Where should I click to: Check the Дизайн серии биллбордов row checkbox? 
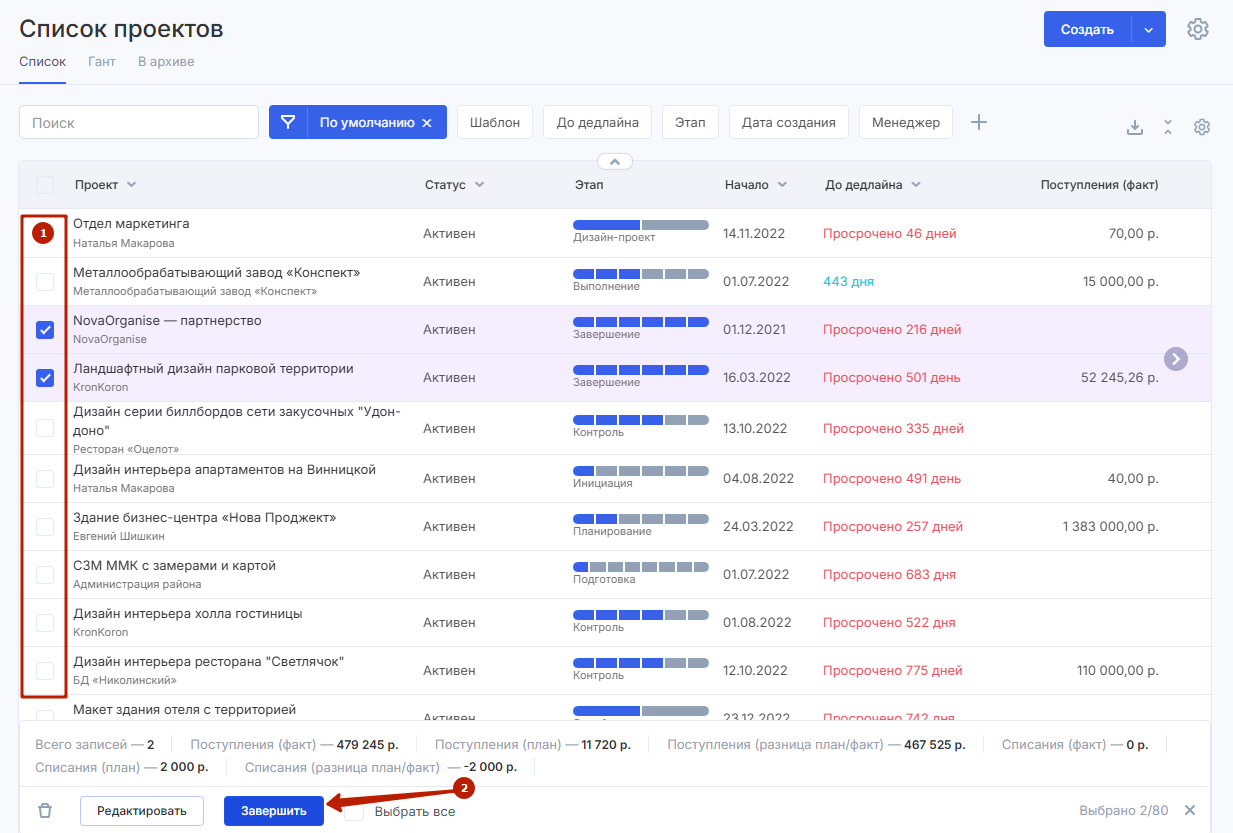click(x=45, y=428)
